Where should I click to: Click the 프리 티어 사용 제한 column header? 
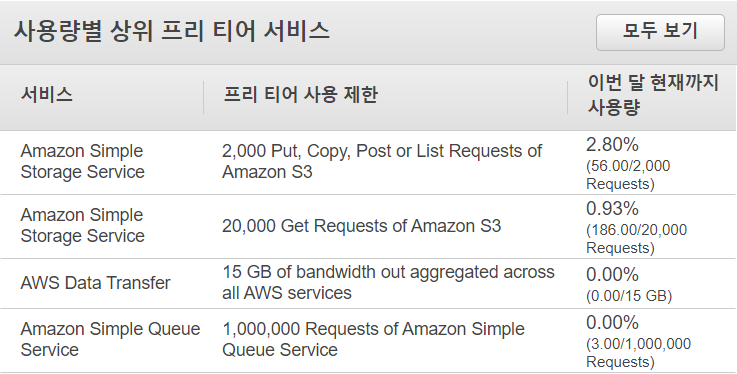click(300, 94)
